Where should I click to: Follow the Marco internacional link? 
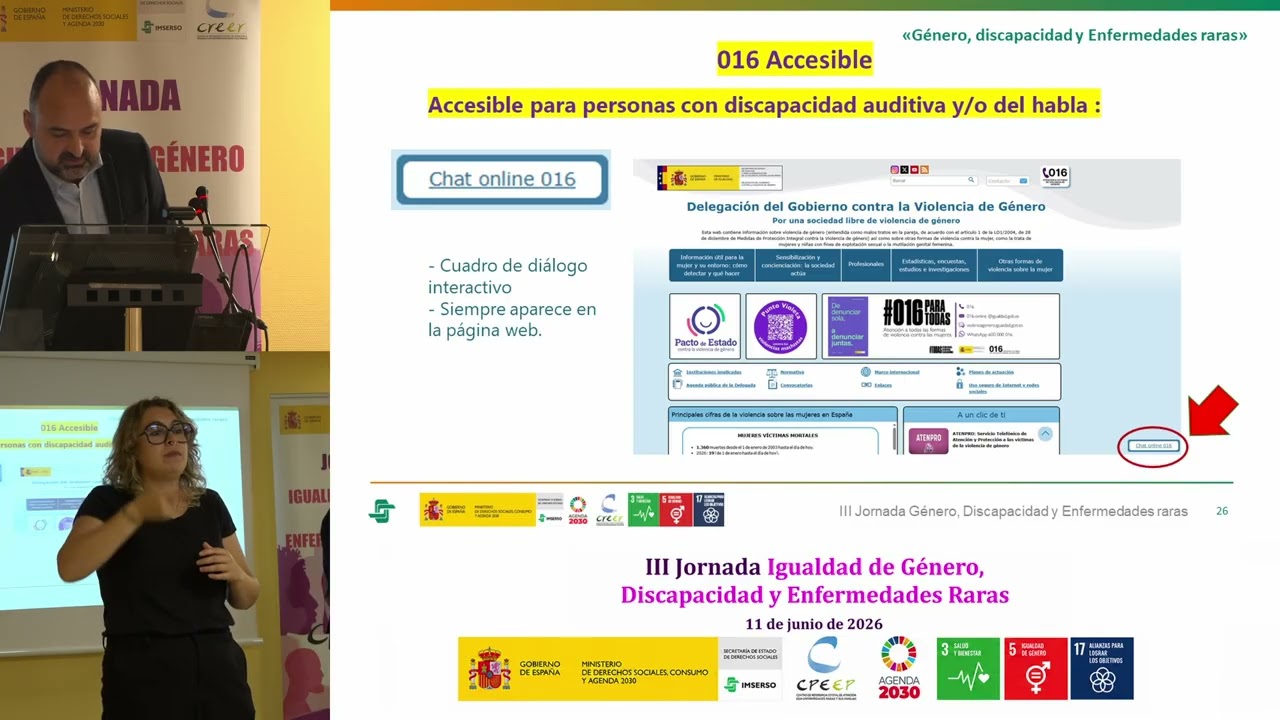tap(897, 372)
